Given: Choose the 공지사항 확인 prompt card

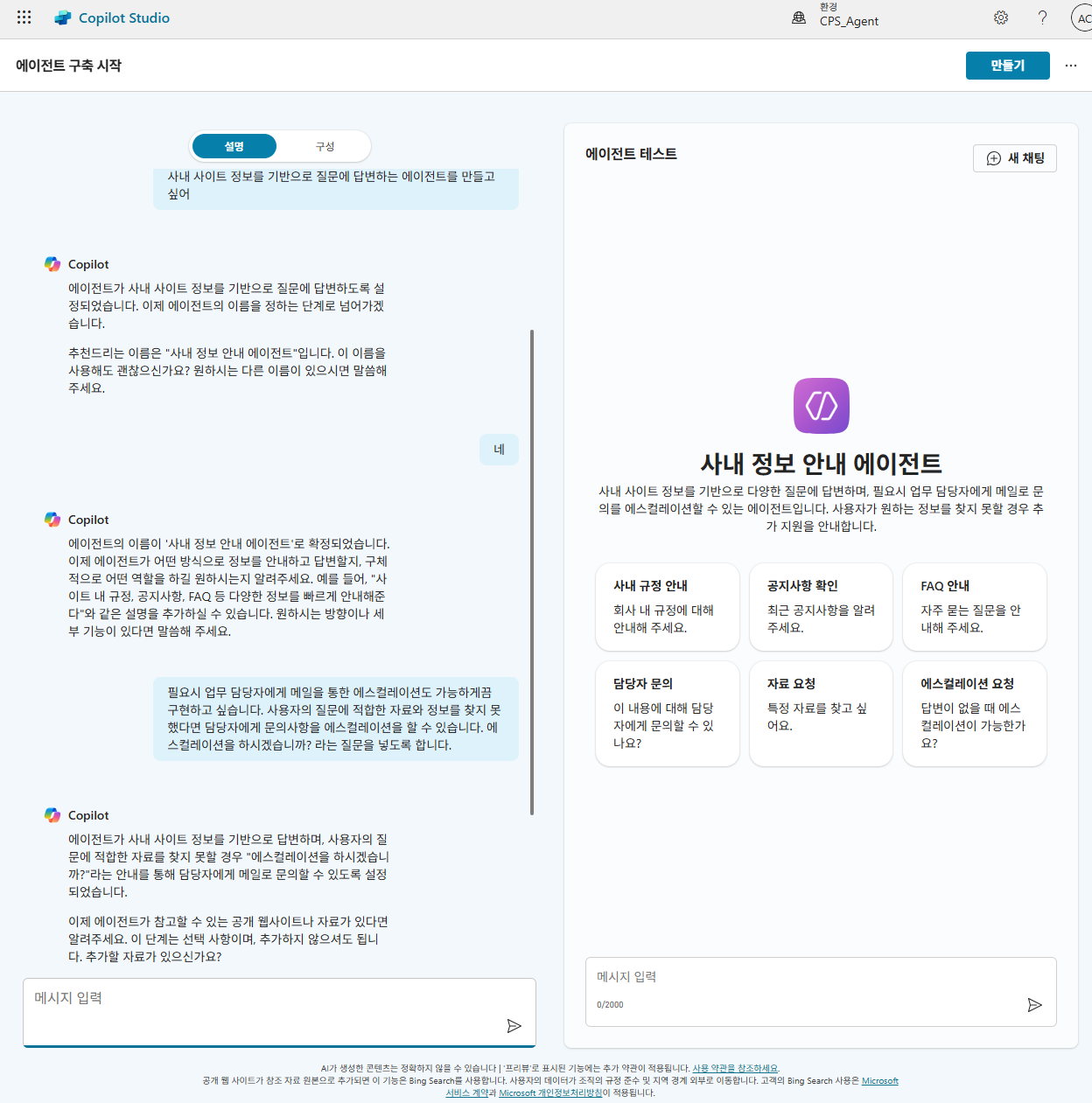Looking at the screenshot, I should click(x=821, y=607).
